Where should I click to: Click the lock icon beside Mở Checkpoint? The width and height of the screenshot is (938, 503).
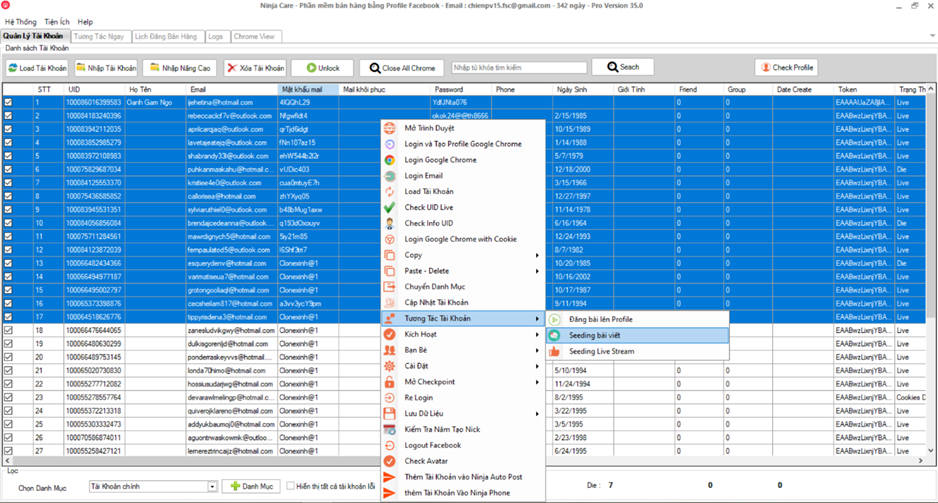(x=389, y=382)
